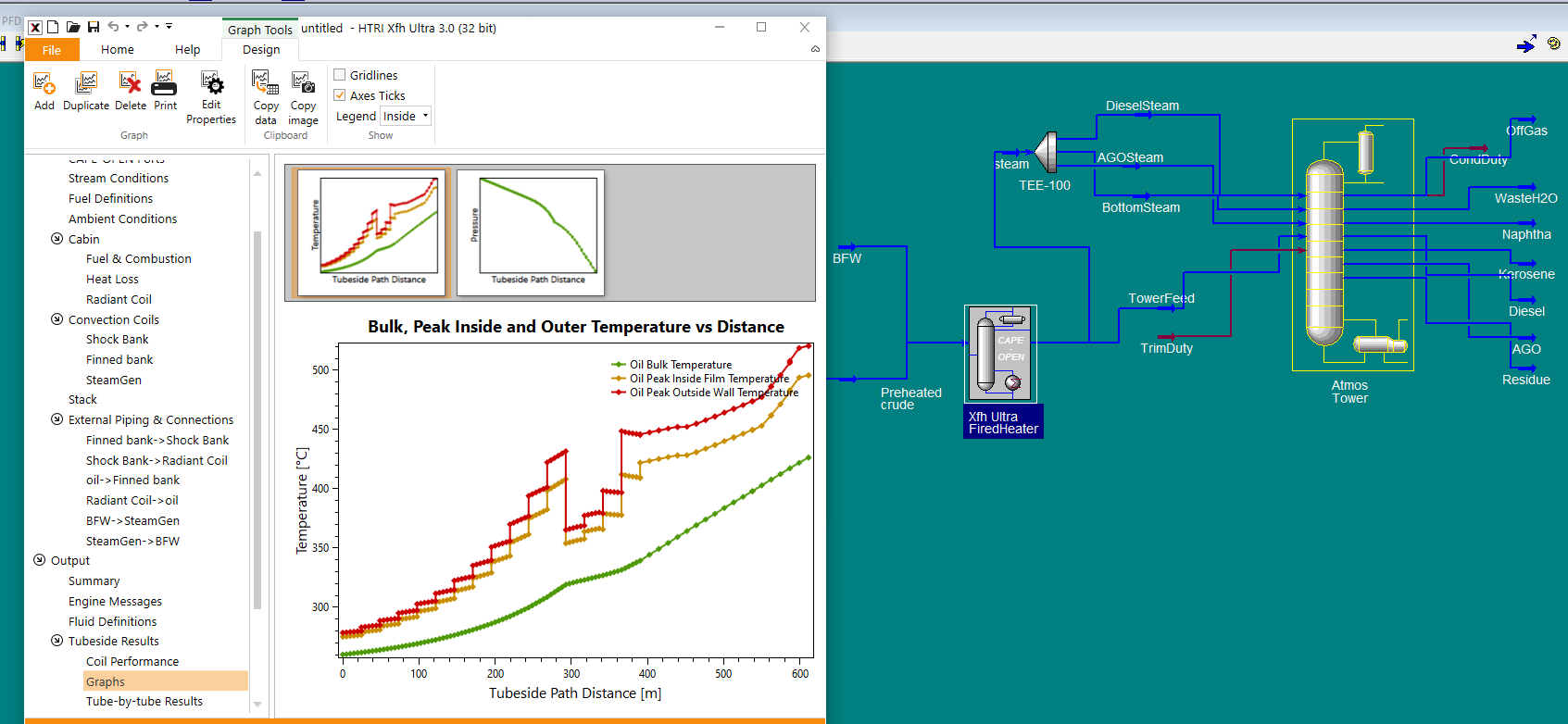Screen dimensions: 1568x724
Task: Redo the last action
Action: (143, 27)
